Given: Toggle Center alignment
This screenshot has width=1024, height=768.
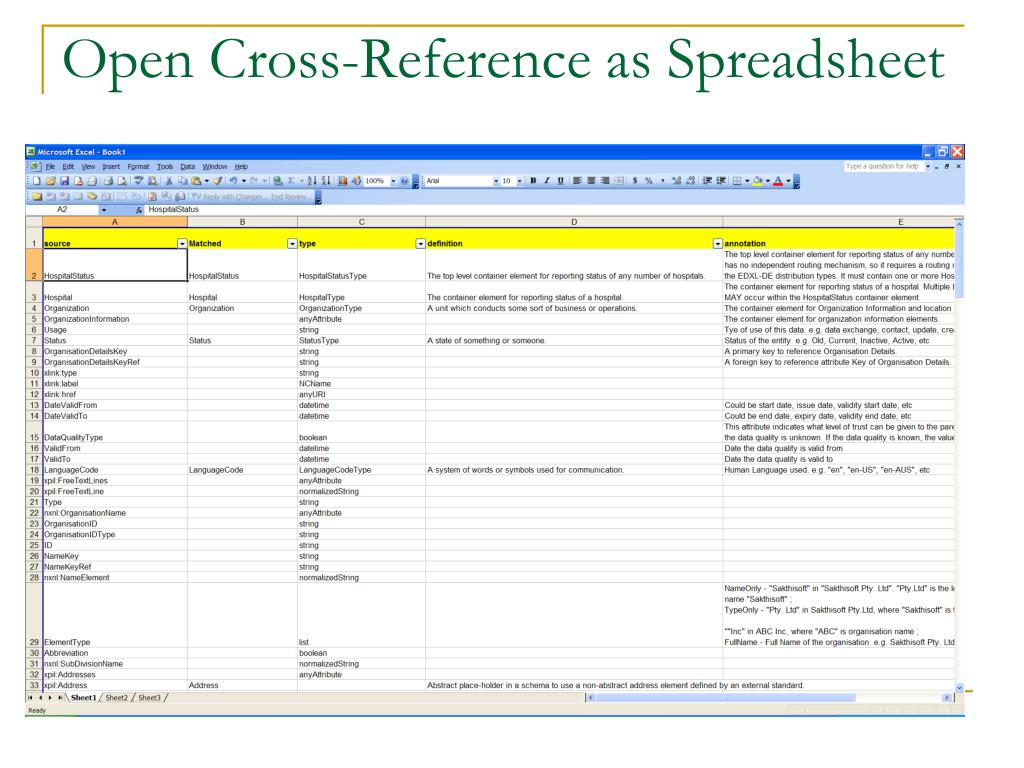Looking at the screenshot, I should click(x=591, y=181).
